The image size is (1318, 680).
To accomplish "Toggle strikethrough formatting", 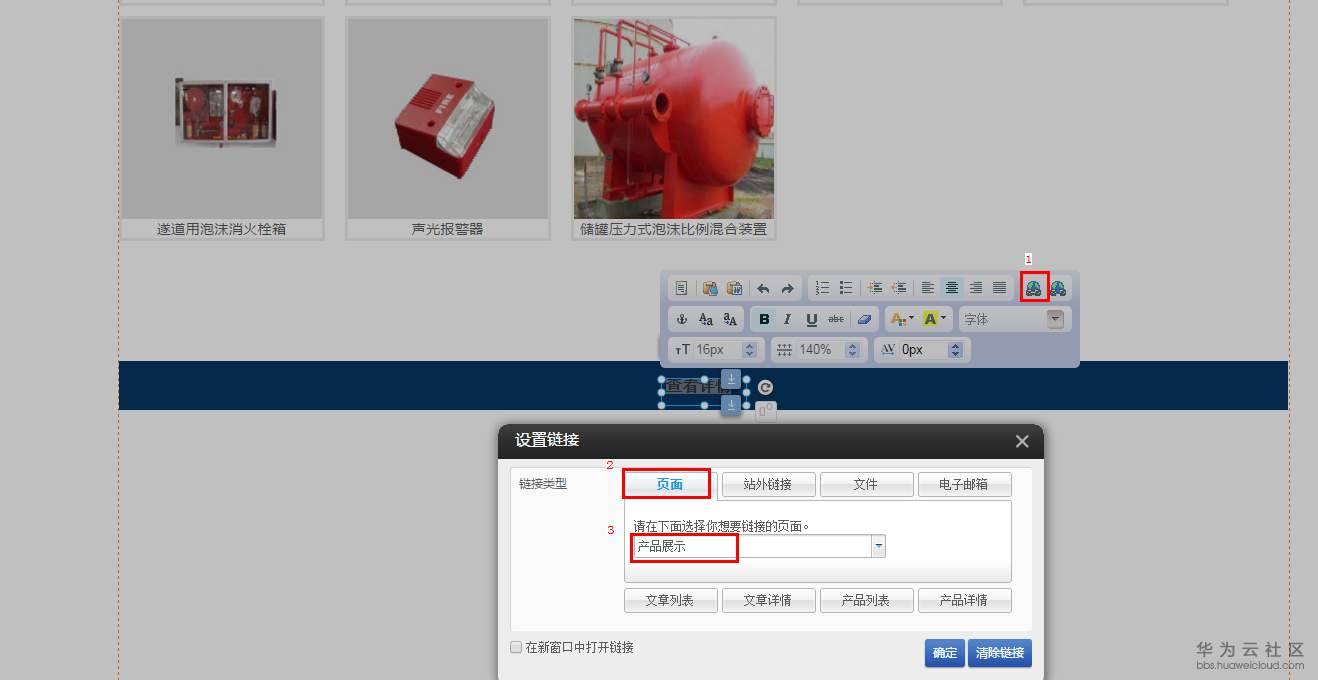I will (835, 320).
